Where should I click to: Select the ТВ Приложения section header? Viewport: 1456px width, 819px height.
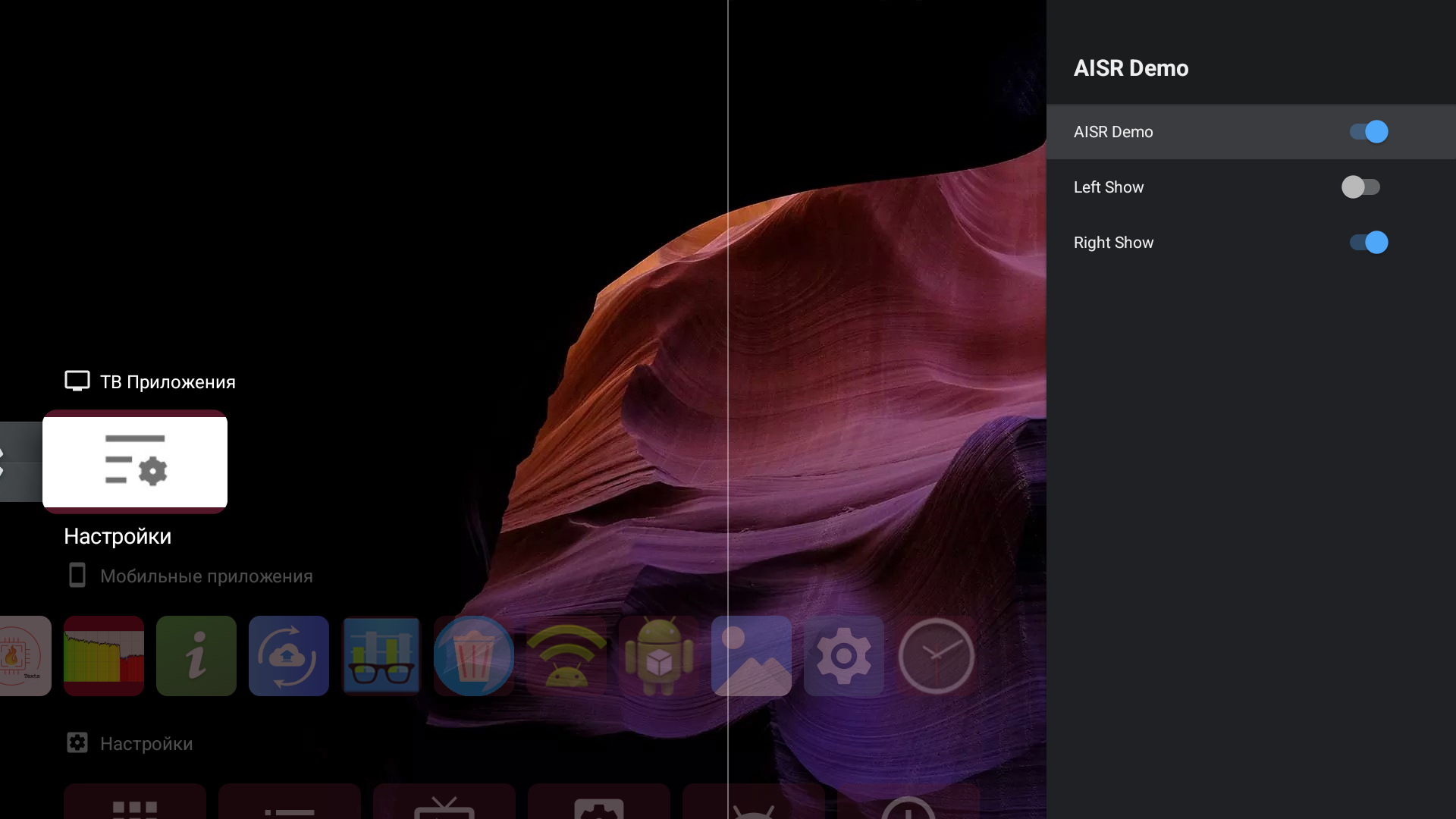(x=168, y=382)
